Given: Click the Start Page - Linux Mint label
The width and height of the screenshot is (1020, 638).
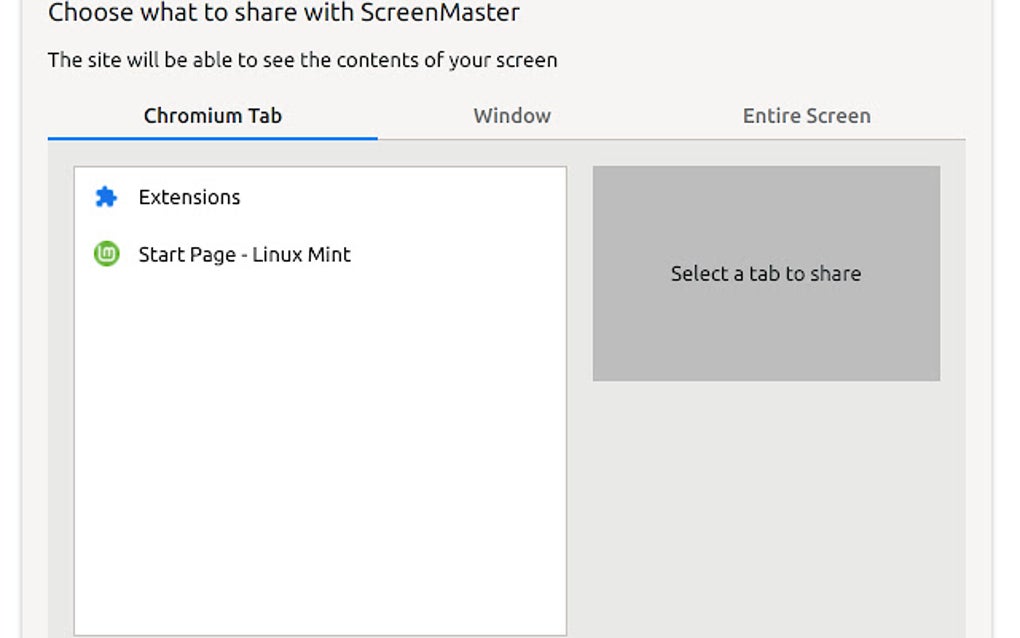Looking at the screenshot, I should pyautogui.click(x=244, y=255).
